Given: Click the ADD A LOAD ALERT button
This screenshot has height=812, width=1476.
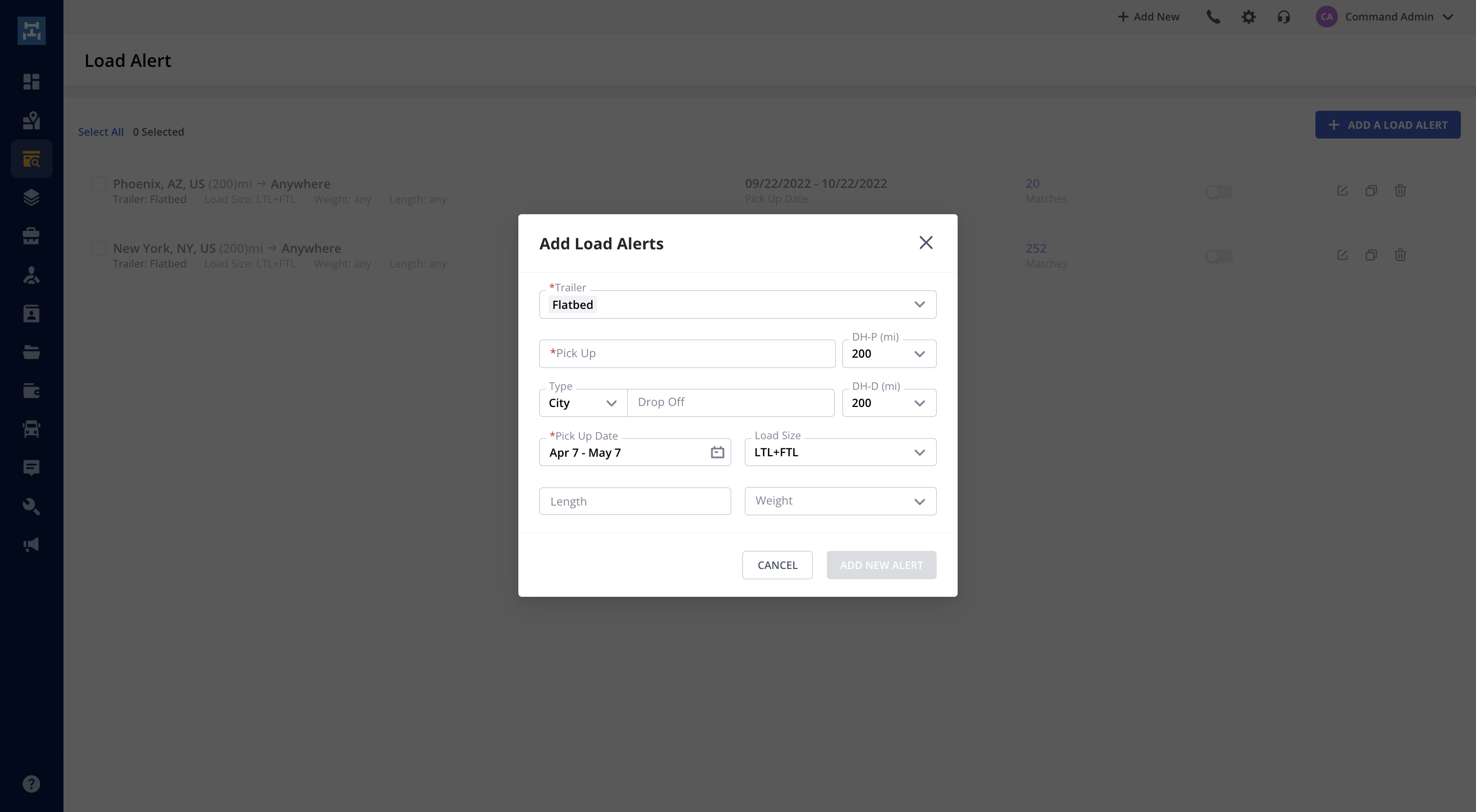Looking at the screenshot, I should click(1387, 125).
